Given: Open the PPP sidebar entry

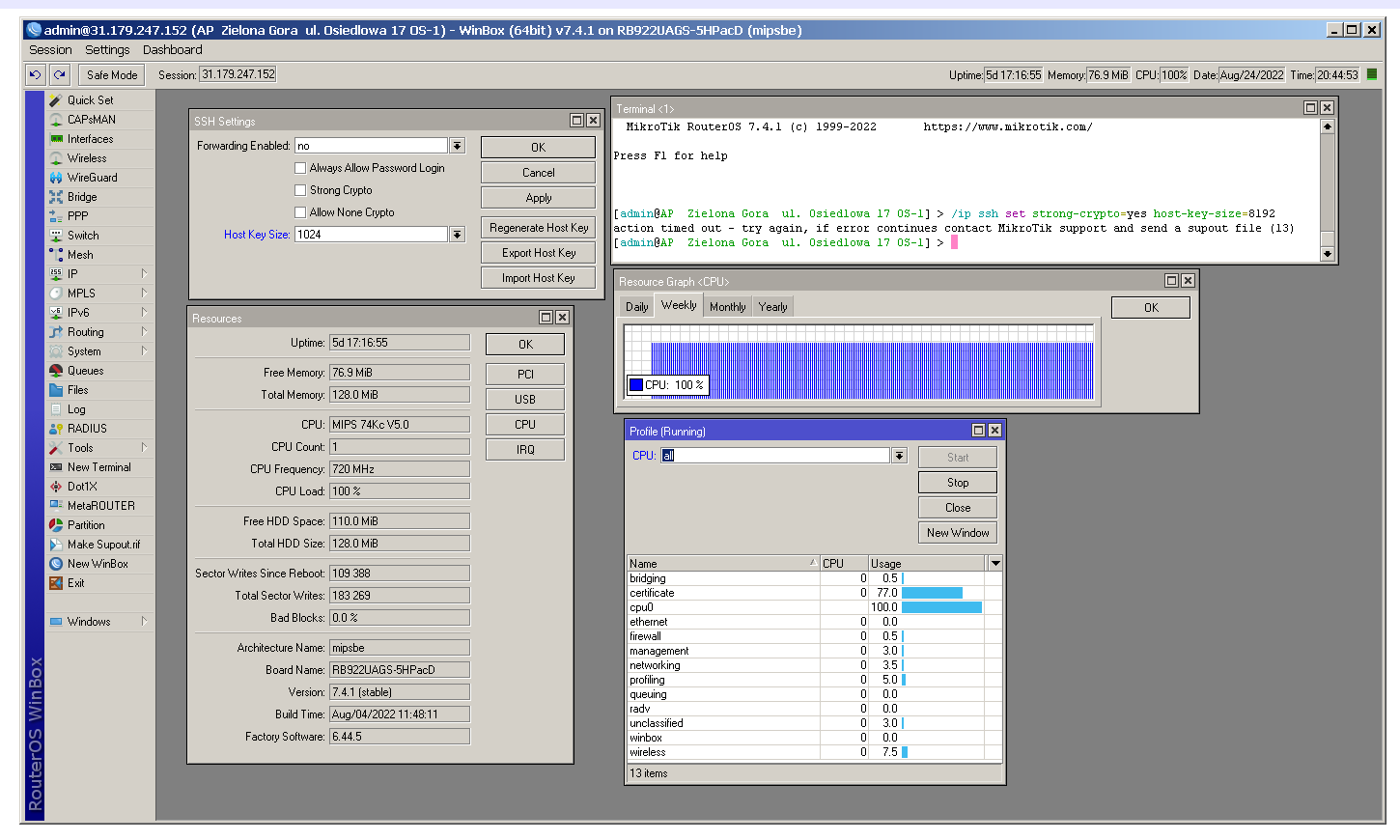Looking at the screenshot, I should tap(77, 216).
